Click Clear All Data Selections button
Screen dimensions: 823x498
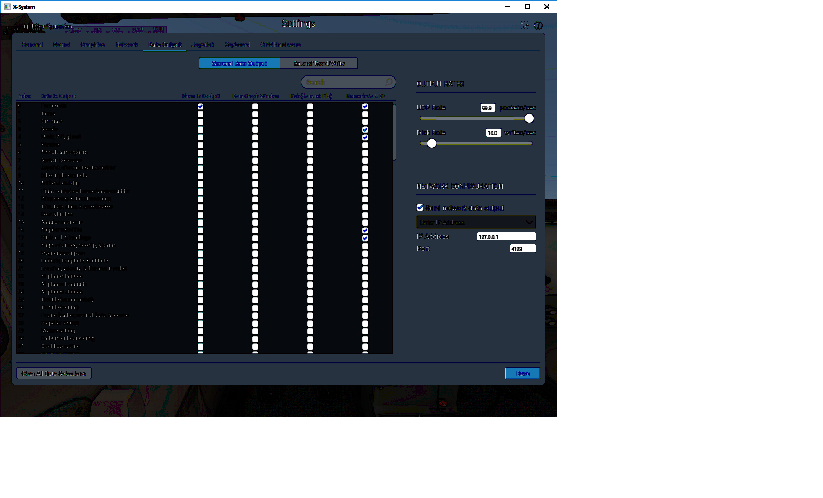pyautogui.click(x=54, y=373)
